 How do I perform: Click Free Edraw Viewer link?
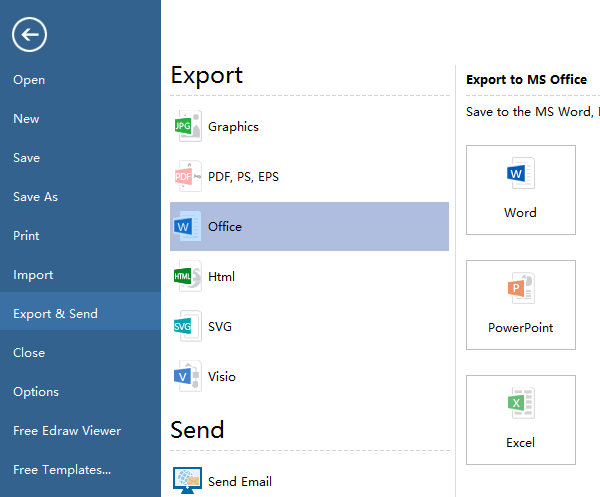click(x=67, y=431)
